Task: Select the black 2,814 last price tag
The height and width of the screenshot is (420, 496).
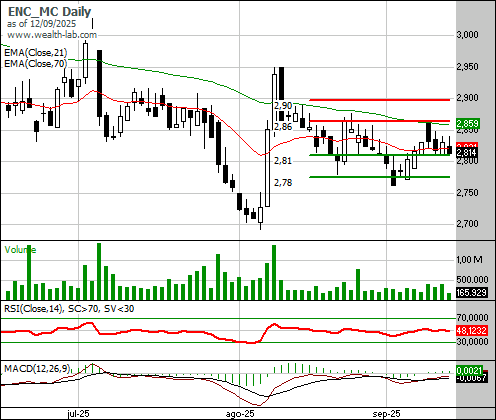Action: coord(468,153)
